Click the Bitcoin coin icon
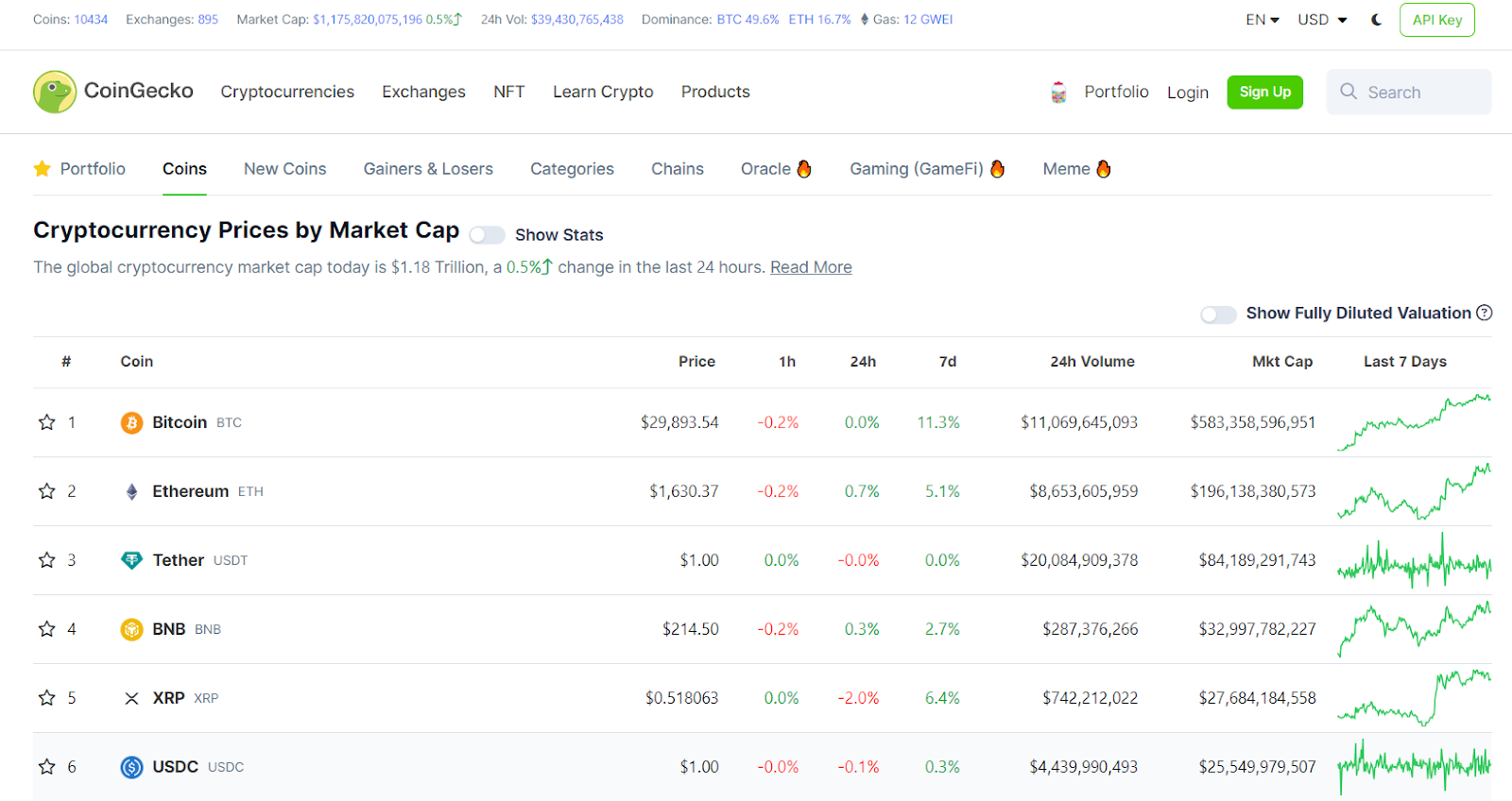 pyautogui.click(x=131, y=422)
